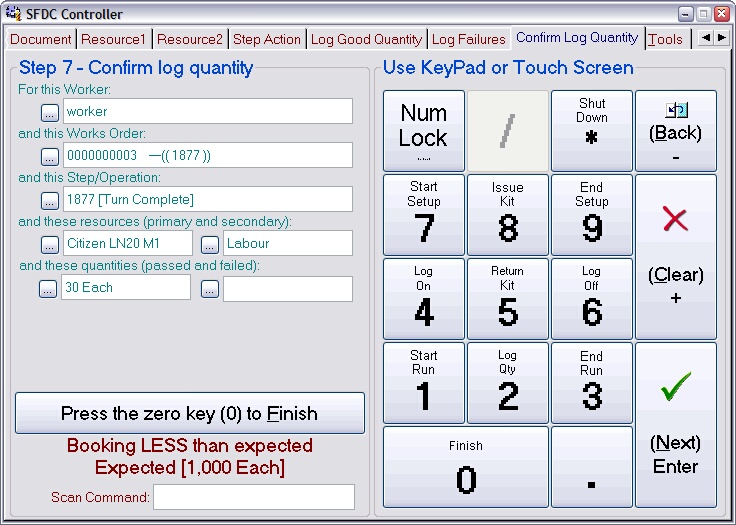
Task: Click 'Use KeyPad or Touch Screen' heading
Action: point(508,68)
